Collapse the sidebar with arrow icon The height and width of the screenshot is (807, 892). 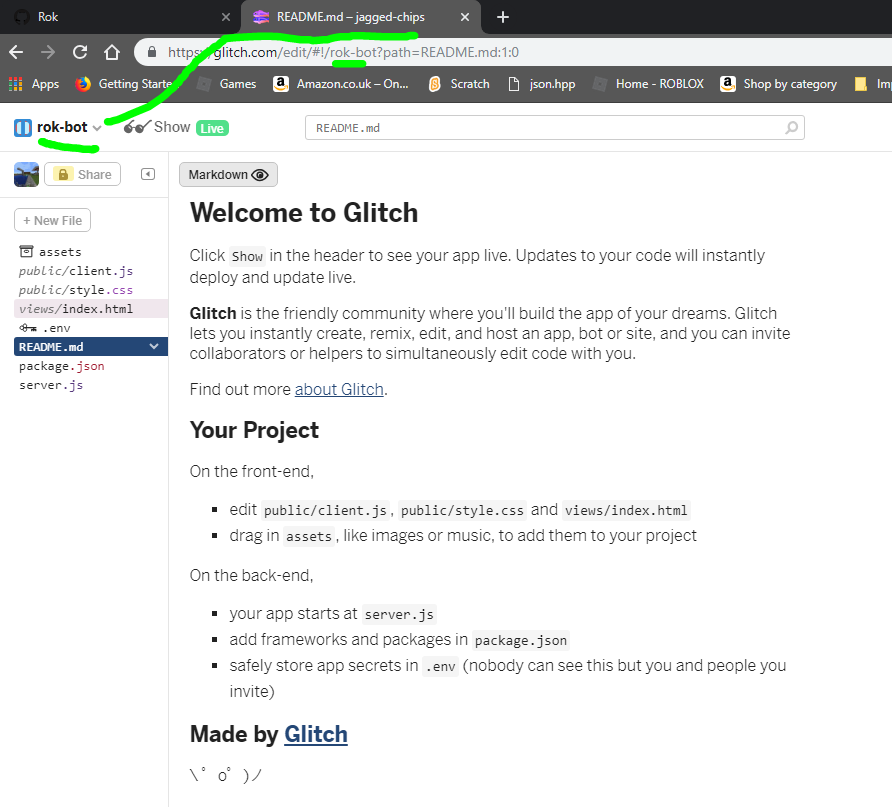click(148, 174)
